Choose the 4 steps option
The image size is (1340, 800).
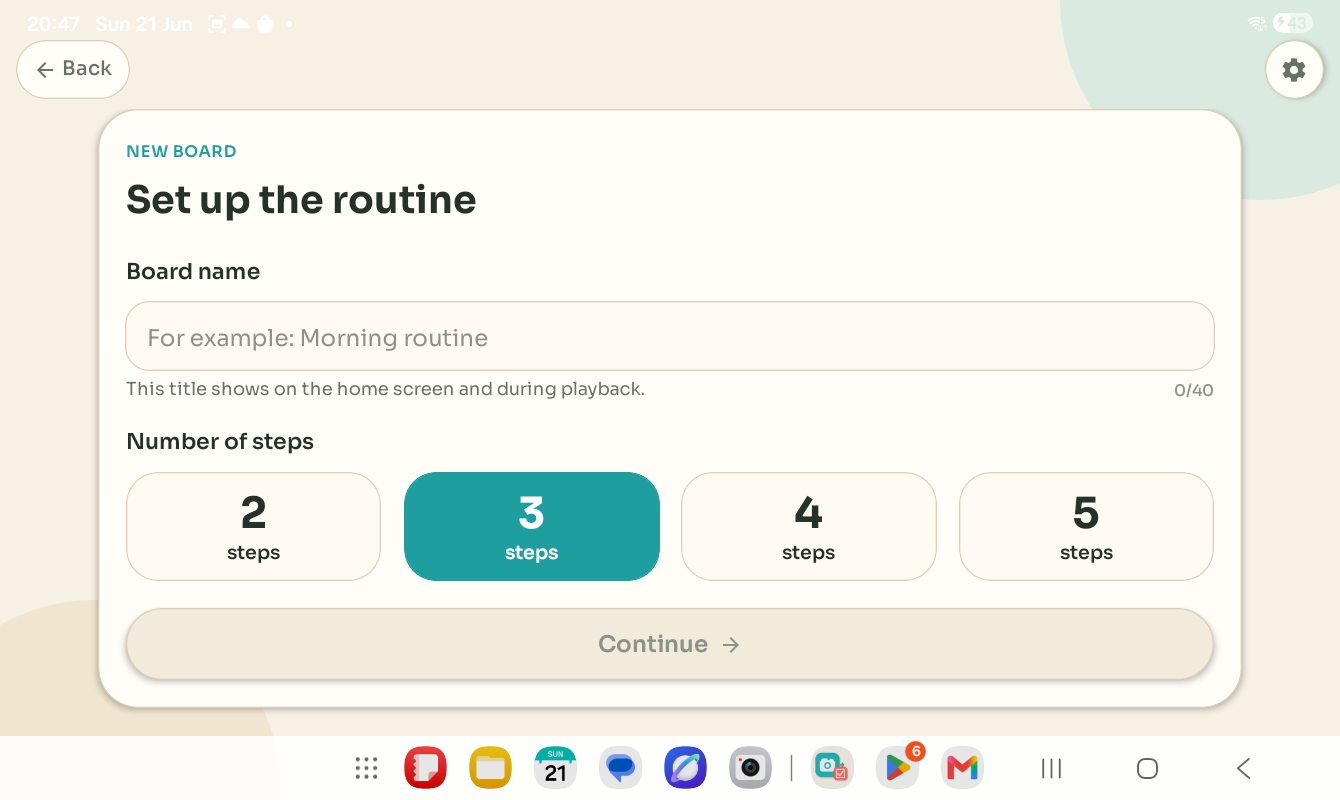(x=808, y=526)
